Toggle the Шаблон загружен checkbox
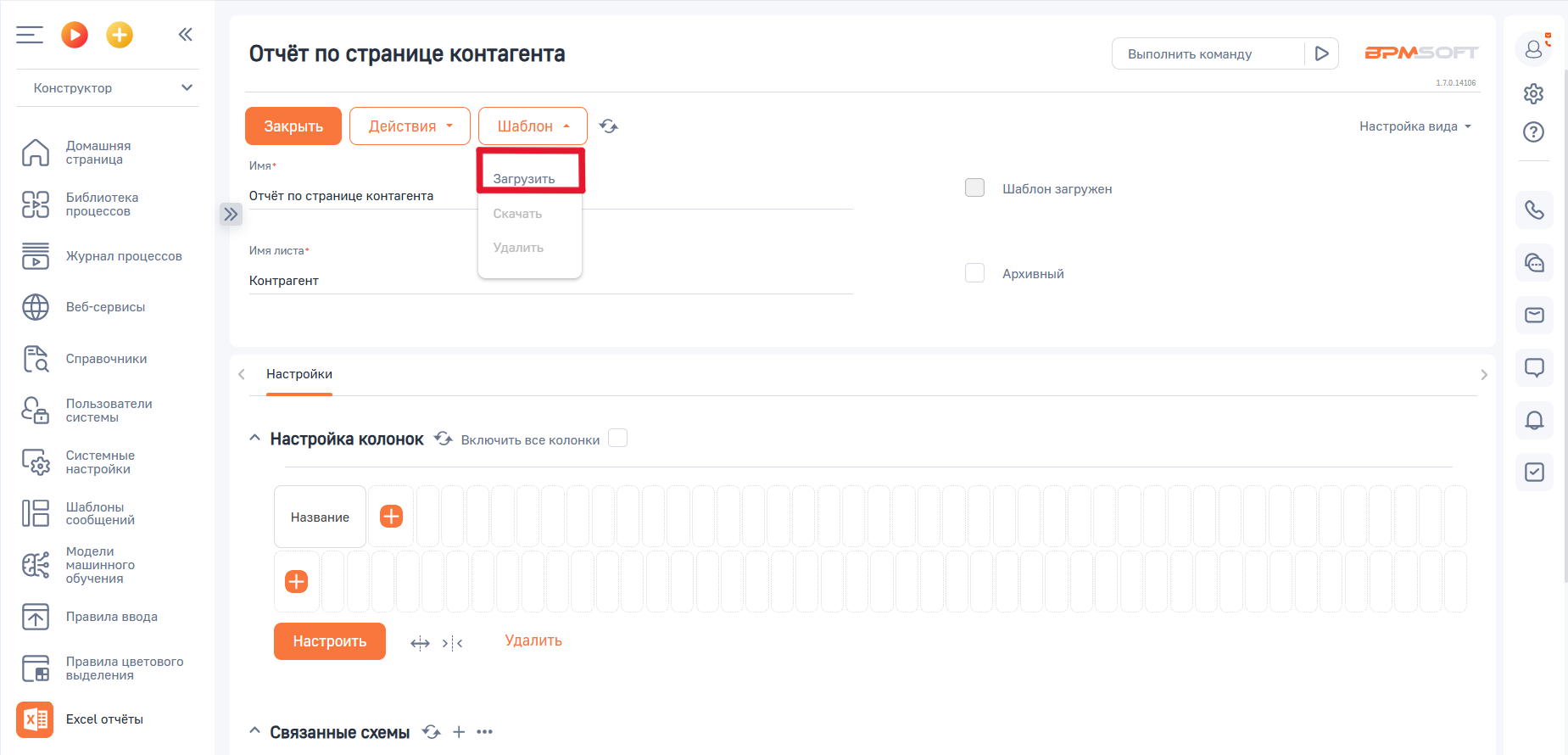This screenshot has width=1568, height=755. click(975, 187)
